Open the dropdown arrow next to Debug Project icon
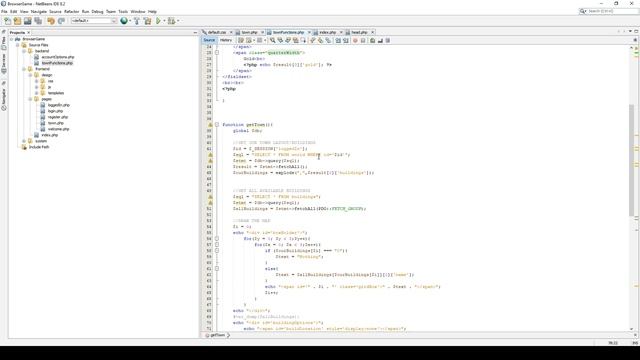Screen dimensions: 640x360 point(178,21)
